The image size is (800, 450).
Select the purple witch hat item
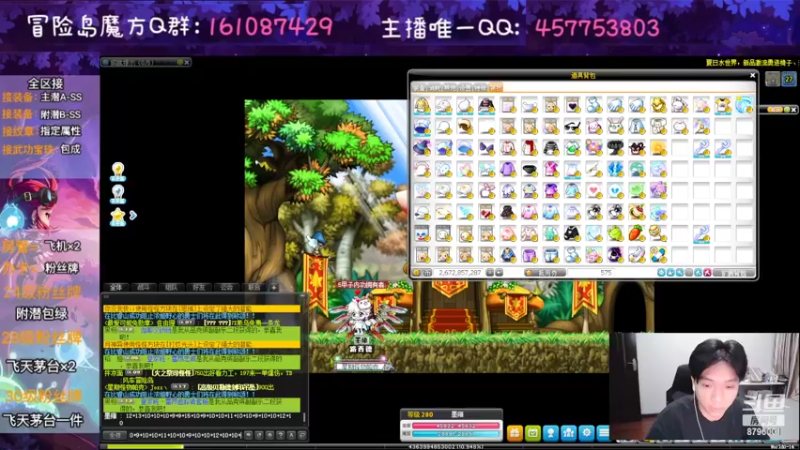pos(422,148)
